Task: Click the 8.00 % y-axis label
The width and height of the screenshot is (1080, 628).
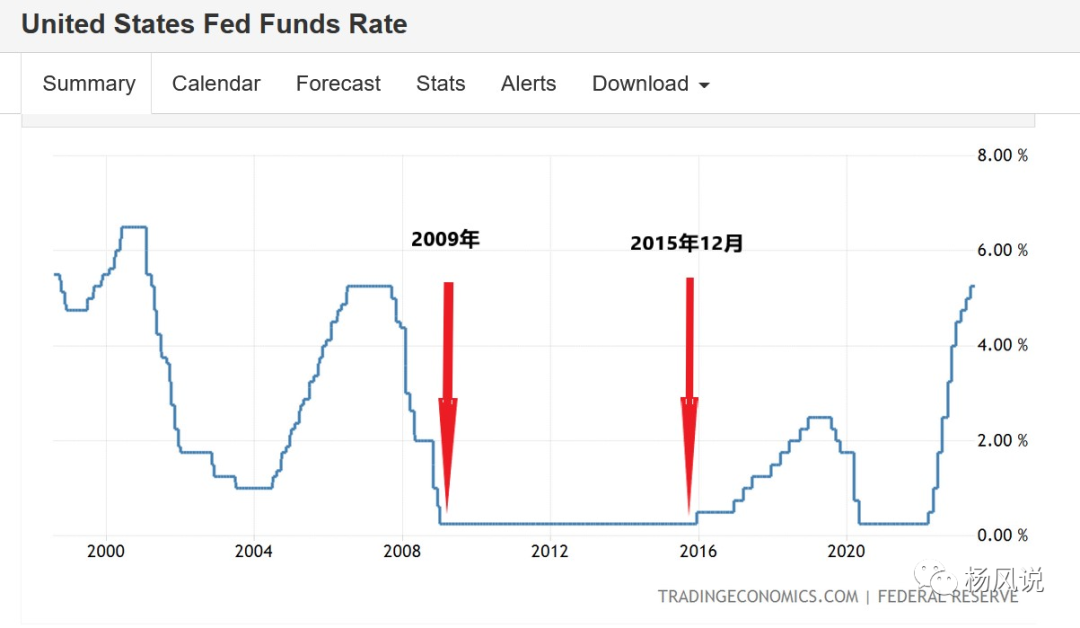Action: (1002, 155)
